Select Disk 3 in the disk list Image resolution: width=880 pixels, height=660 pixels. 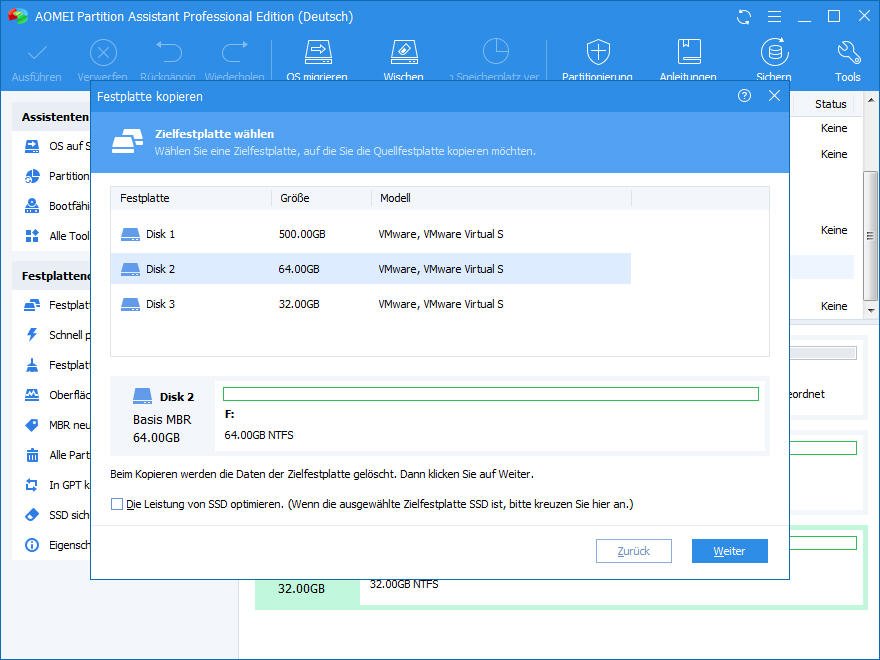[370, 304]
